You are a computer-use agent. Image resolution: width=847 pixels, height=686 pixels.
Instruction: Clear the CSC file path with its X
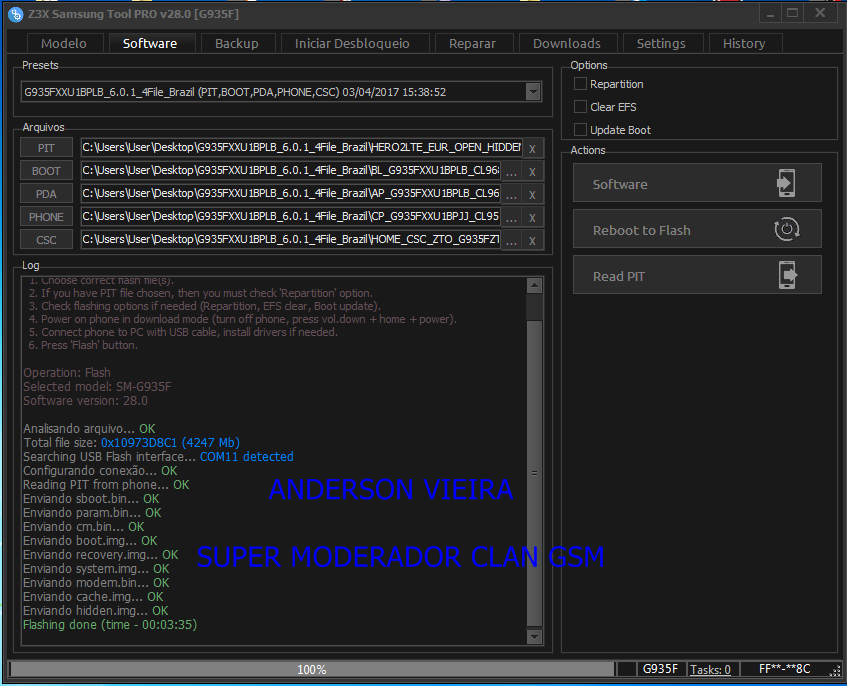coord(532,240)
